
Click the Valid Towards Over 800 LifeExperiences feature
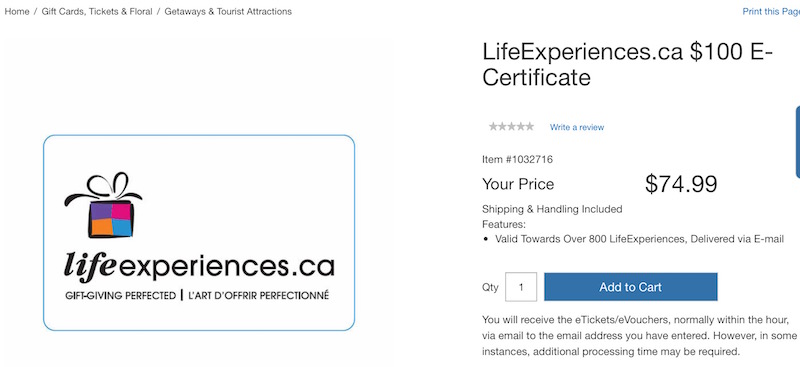click(639, 239)
